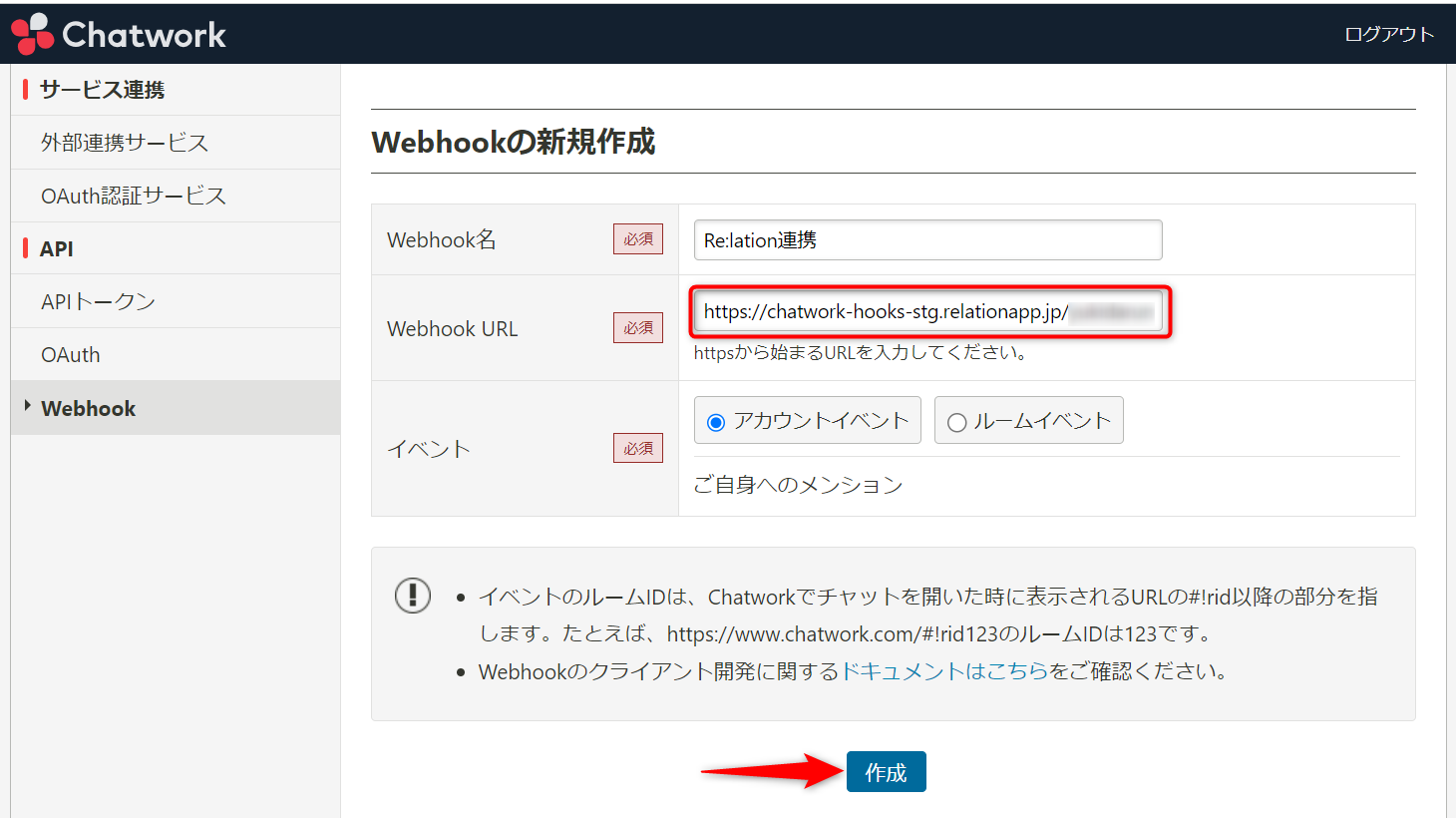Click the サービス連携 sidebar heading
The width and height of the screenshot is (1456, 818).
click(x=102, y=90)
